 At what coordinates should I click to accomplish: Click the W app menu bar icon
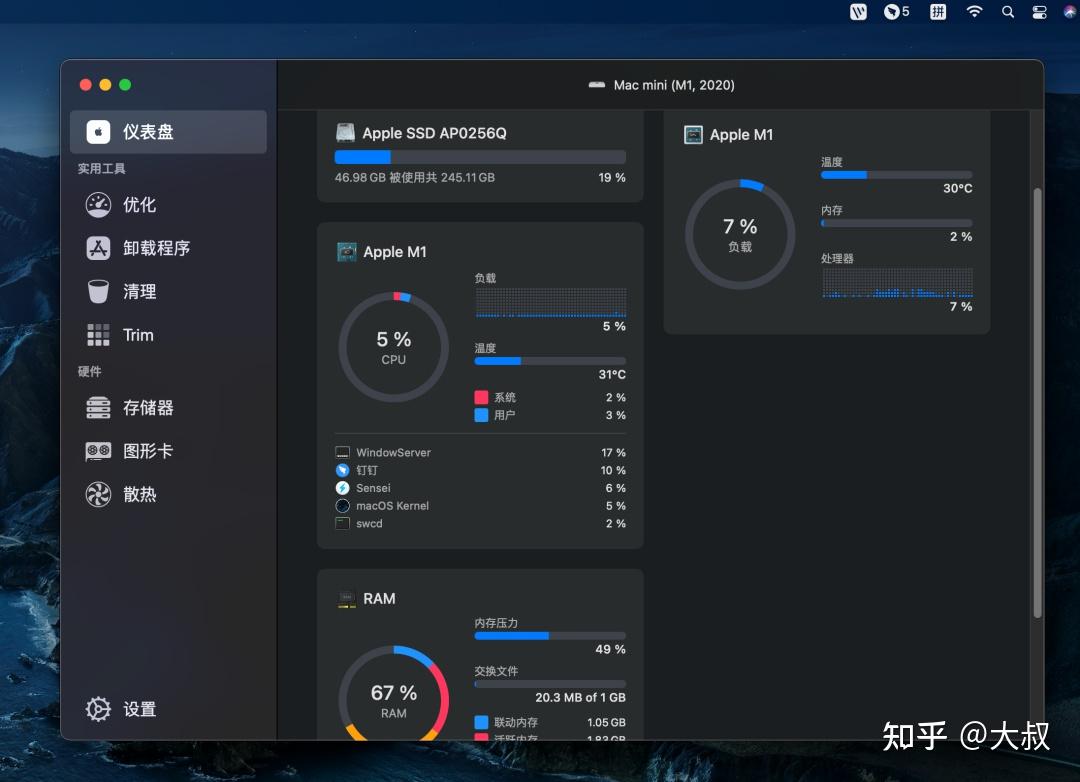click(x=858, y=12)
